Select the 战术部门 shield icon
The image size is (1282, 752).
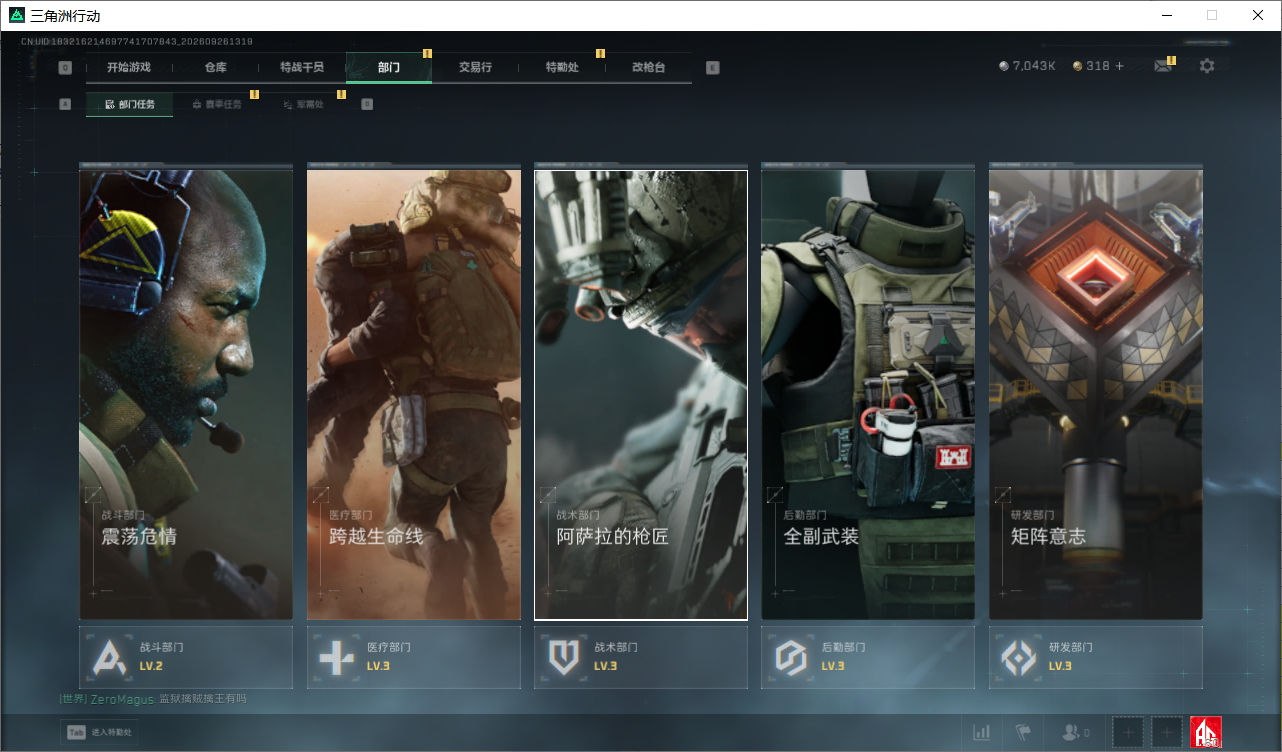tap(564, 657)
